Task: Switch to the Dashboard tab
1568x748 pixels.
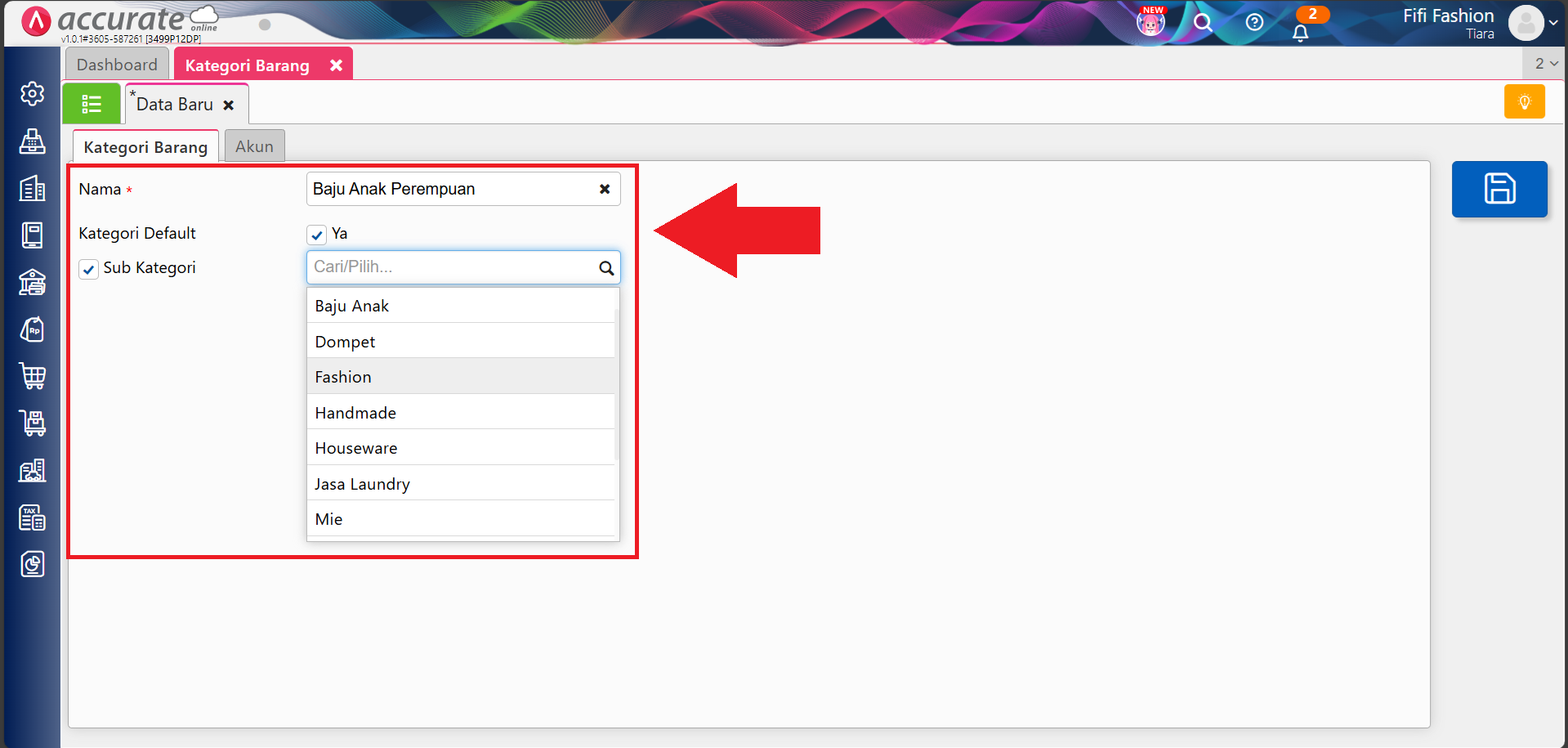Action: pyautogui.click(x=117, y=65)
